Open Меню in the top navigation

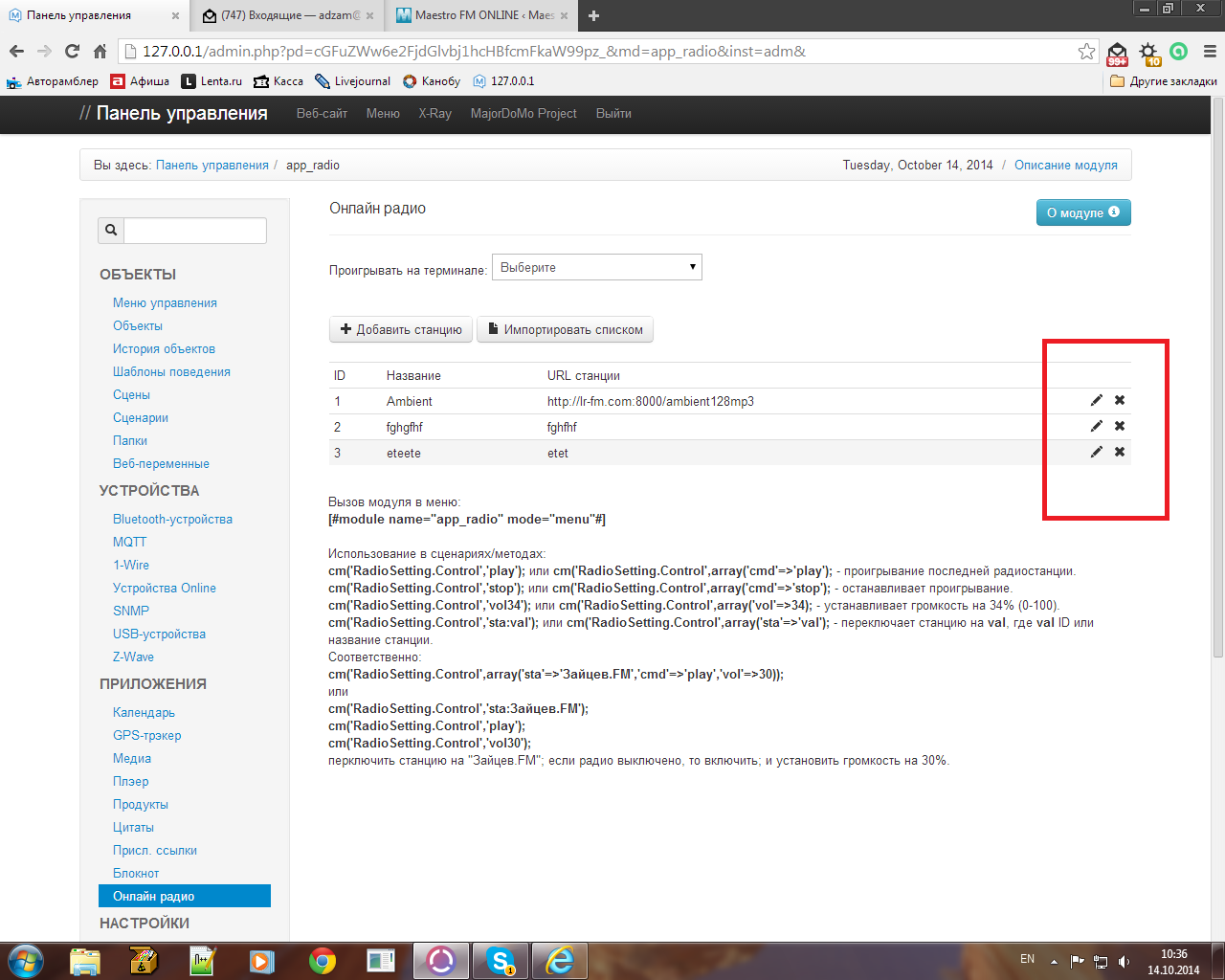[x=383, y=113]
